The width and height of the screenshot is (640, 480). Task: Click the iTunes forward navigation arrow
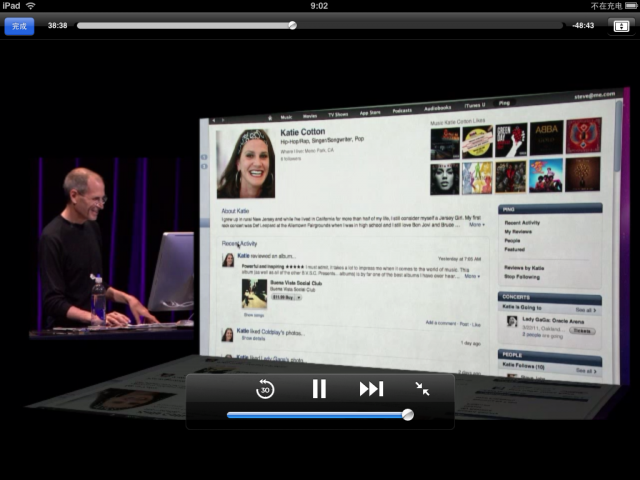pyautogui.click(x=222, y=120)
